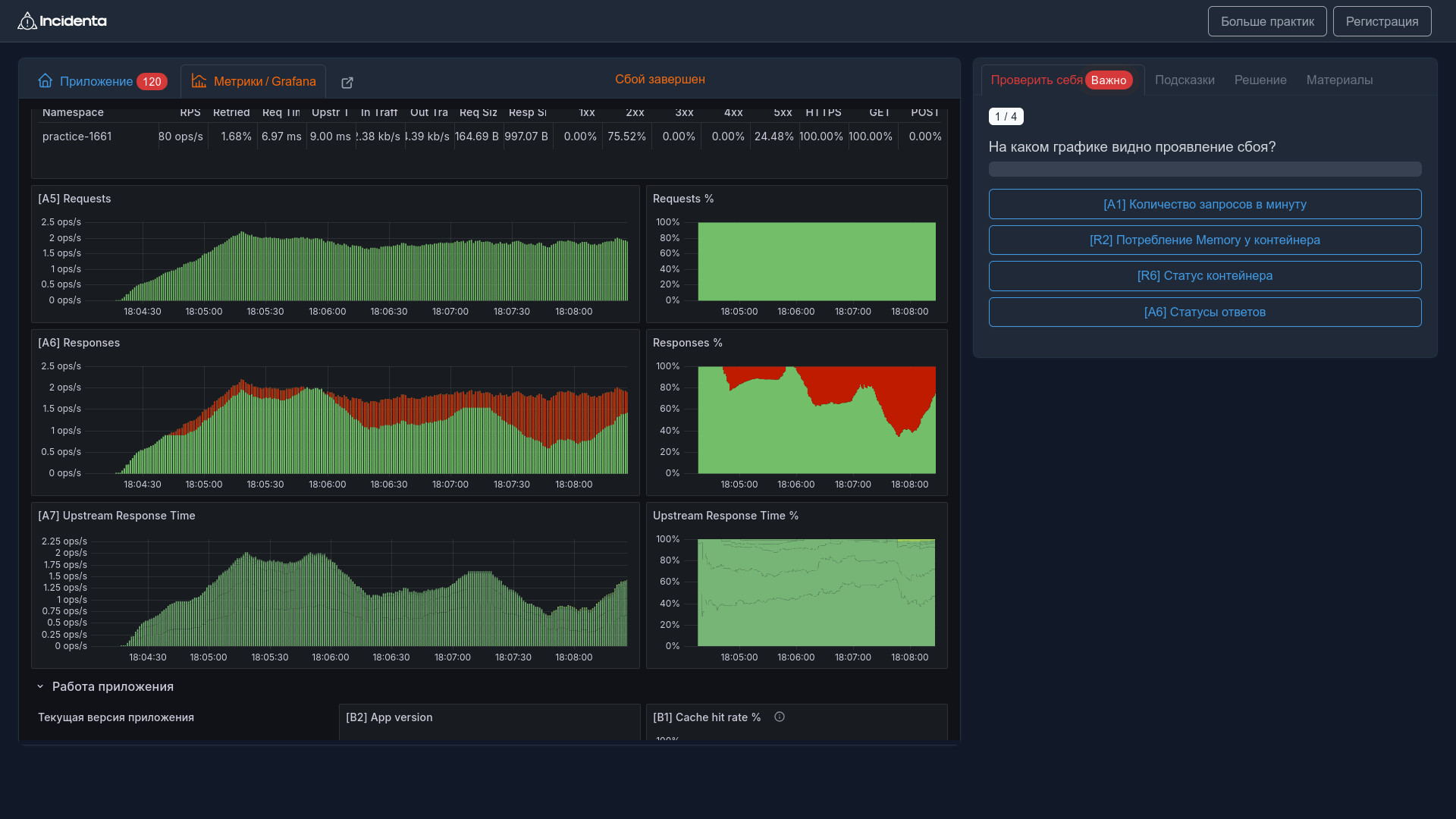Open the [A7] Upstream Response Time panel menu
The width and height of the screenshot is (1456, 819).
pyautogui.click(x=117, y=516)
